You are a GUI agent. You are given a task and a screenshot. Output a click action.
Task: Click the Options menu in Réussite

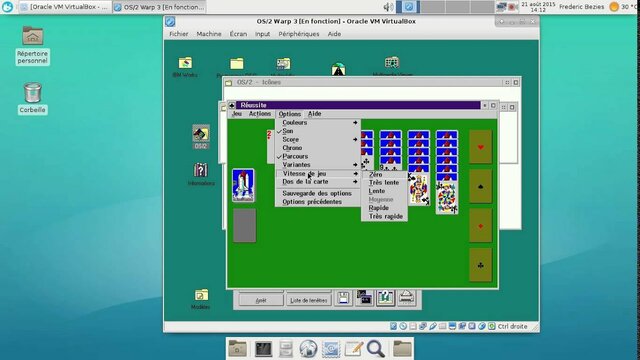tap(289, 114)
